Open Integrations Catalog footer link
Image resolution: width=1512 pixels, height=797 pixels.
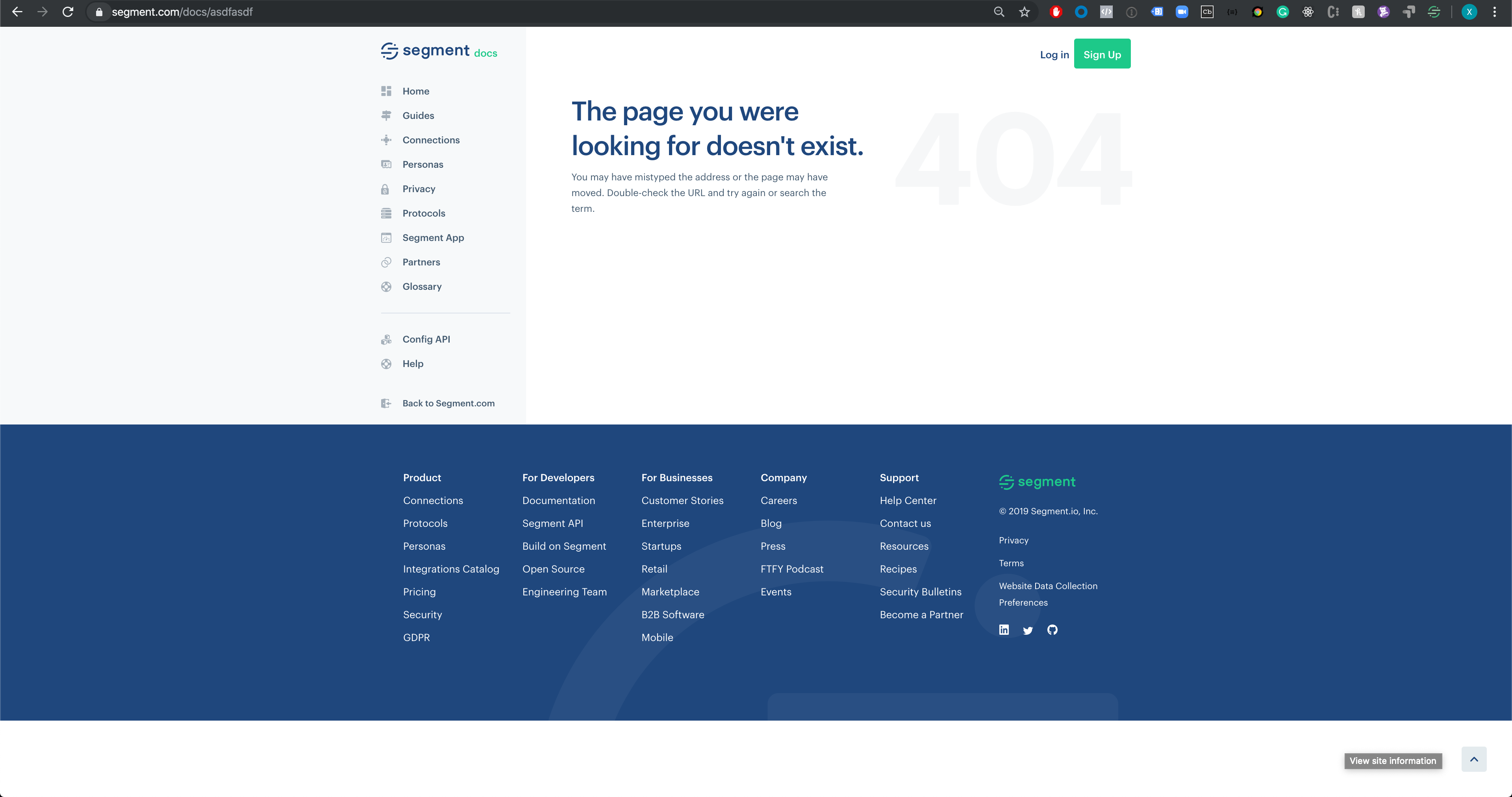coord(451,569)
